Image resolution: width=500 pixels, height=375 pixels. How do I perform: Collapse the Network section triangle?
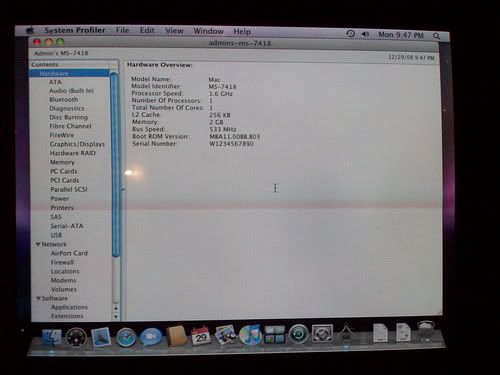click(38, 244)
